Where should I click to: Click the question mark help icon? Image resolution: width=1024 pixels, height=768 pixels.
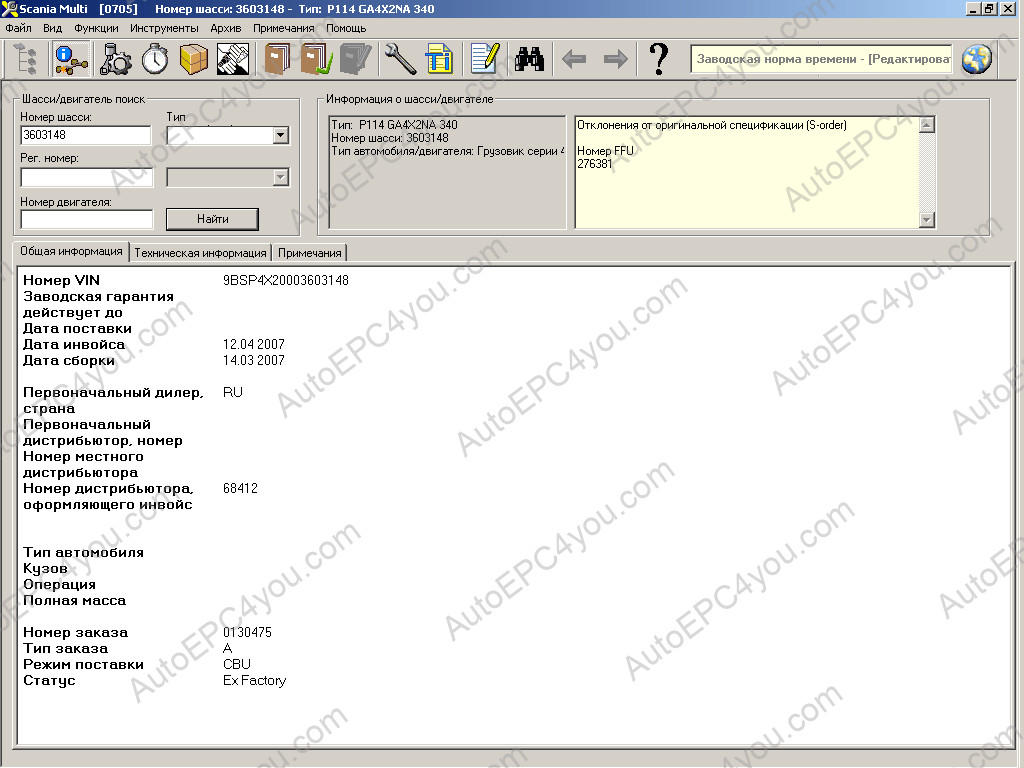[x=658, y=59]
